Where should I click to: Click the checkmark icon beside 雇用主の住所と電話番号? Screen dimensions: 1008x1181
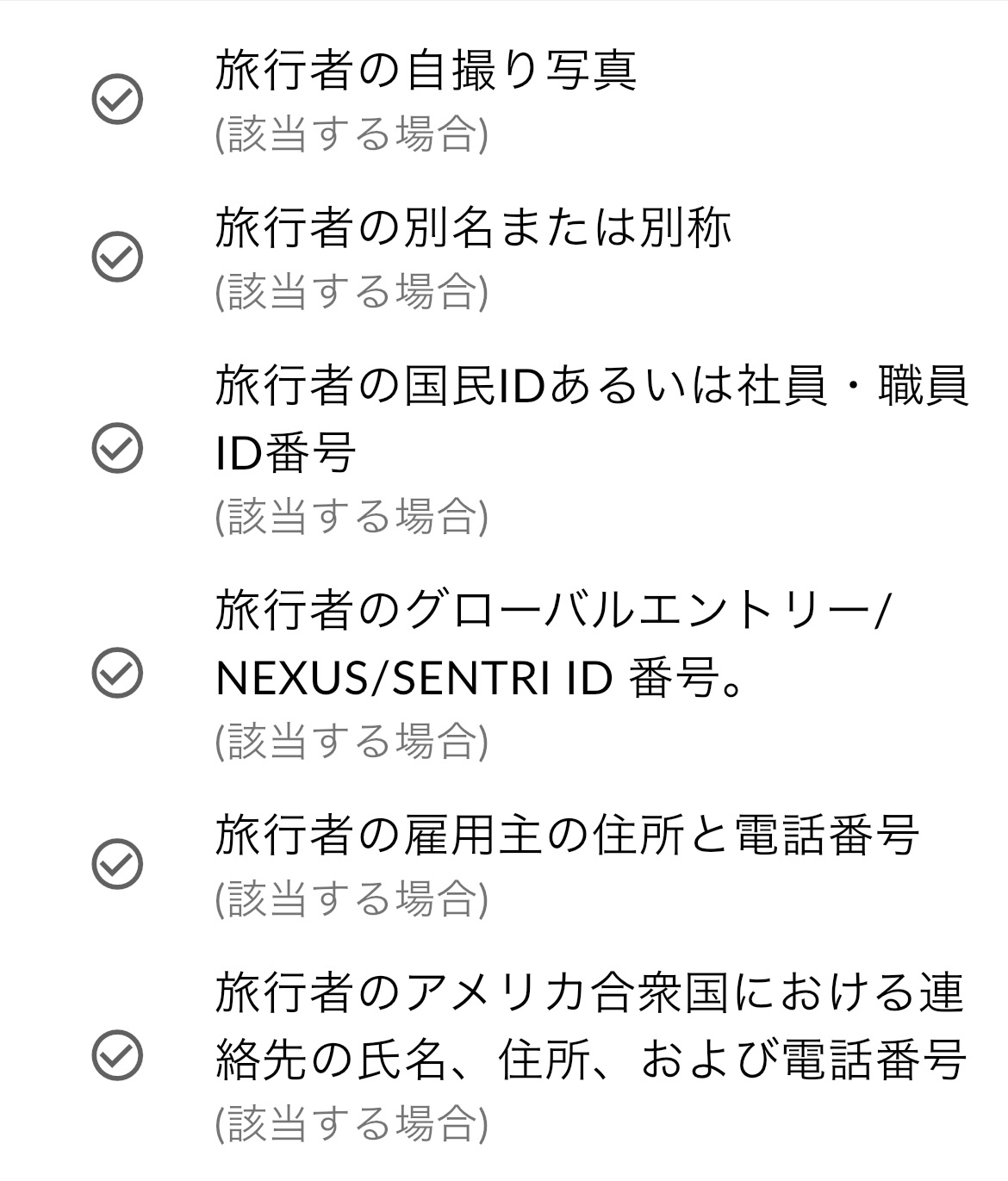click(116, 862)
